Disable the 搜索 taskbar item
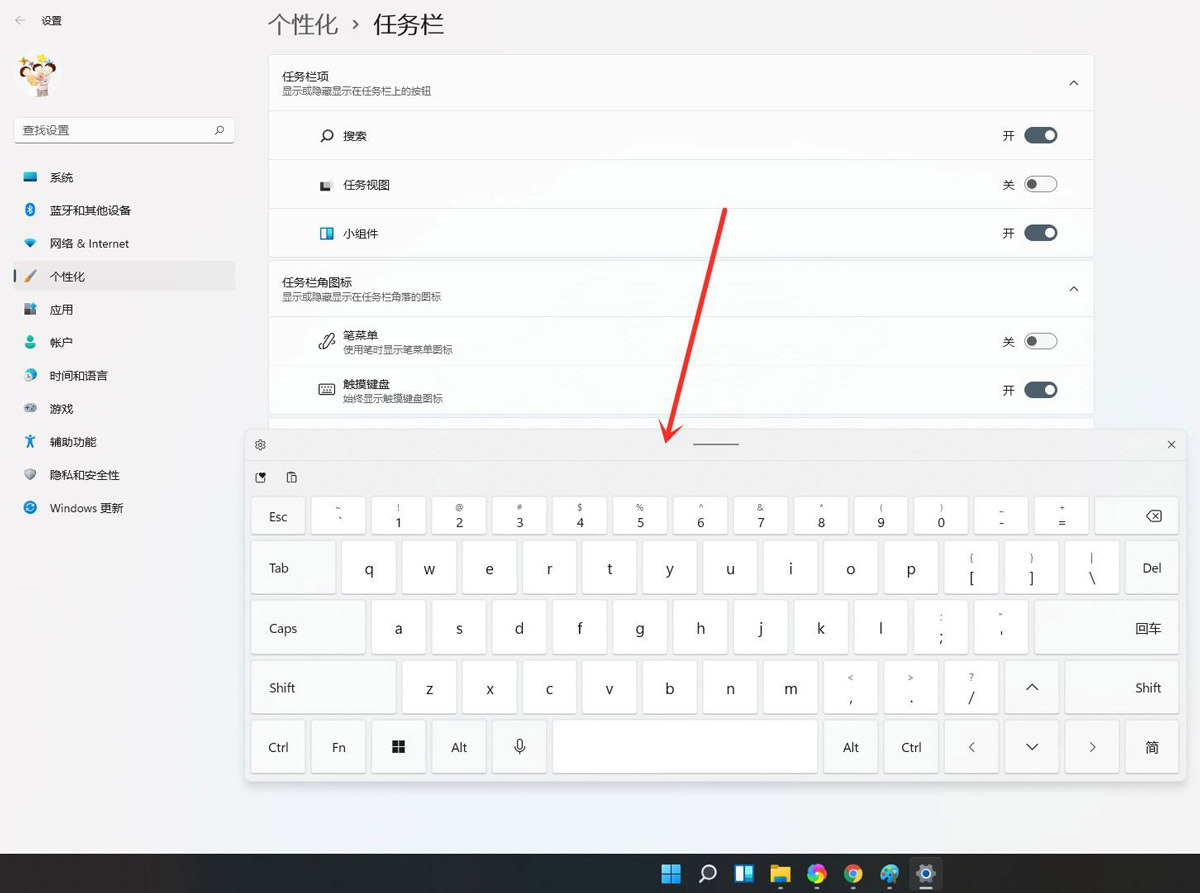Image resolution: width=1200 pixels, height=893 pixels. click(x=1040, y=134)
